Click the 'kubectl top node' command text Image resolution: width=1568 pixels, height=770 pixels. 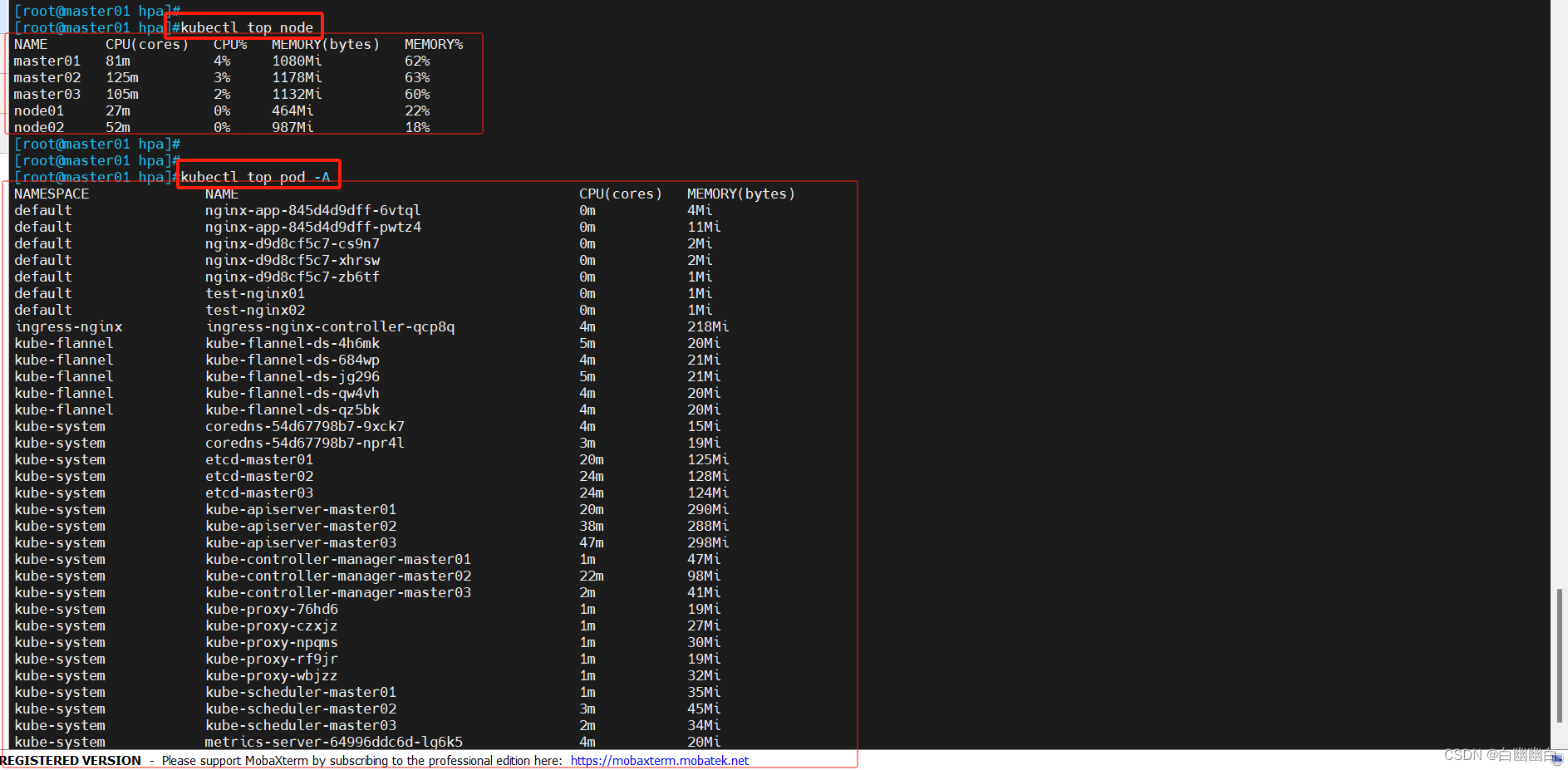tap(247, 27)
